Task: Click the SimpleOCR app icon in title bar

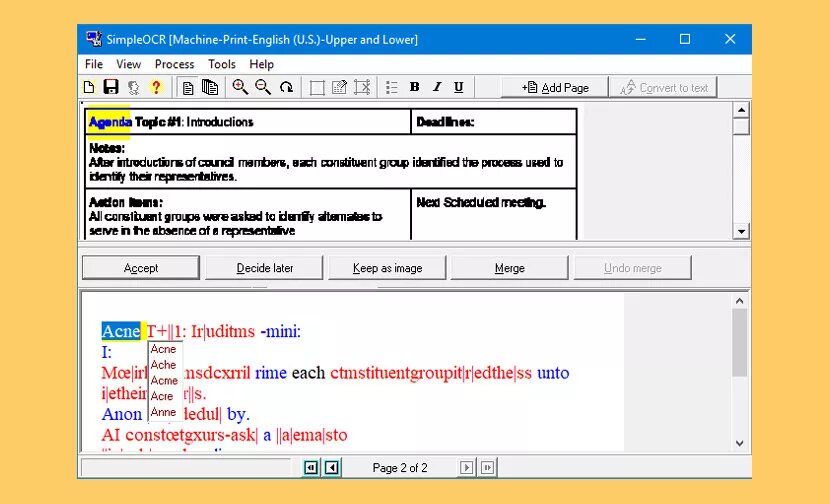Action: click(x=94, y=39)
